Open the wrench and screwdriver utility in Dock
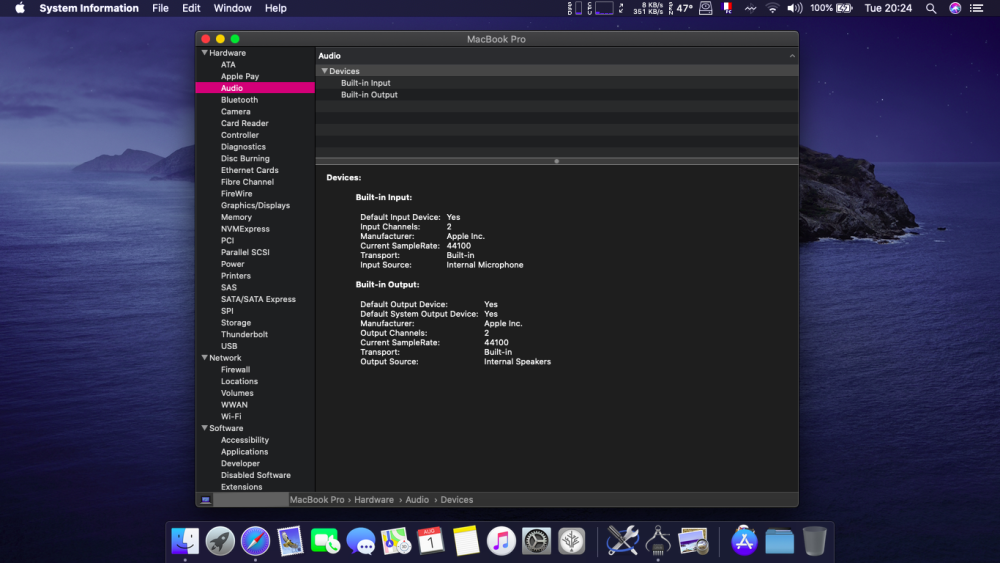 622,541
